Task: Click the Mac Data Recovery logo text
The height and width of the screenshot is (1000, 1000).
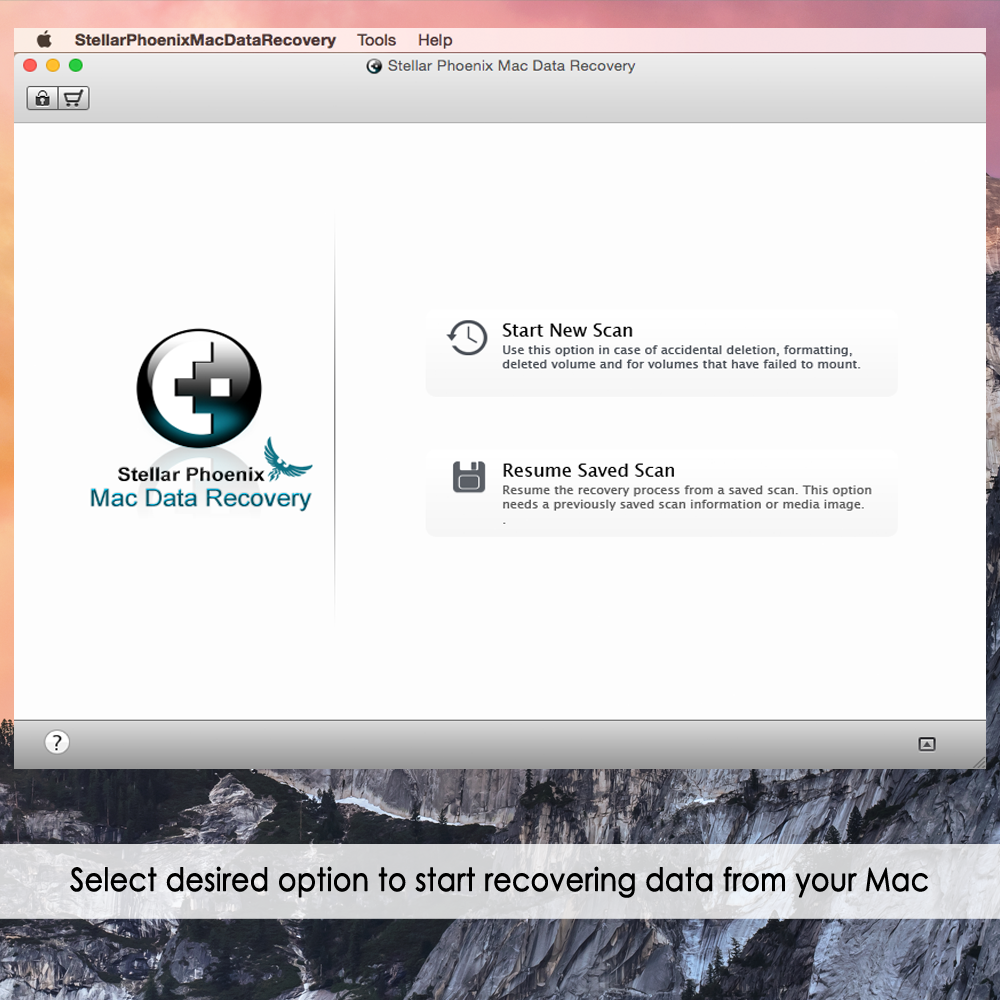Action: pyautogui.click(x=200, y=498)
